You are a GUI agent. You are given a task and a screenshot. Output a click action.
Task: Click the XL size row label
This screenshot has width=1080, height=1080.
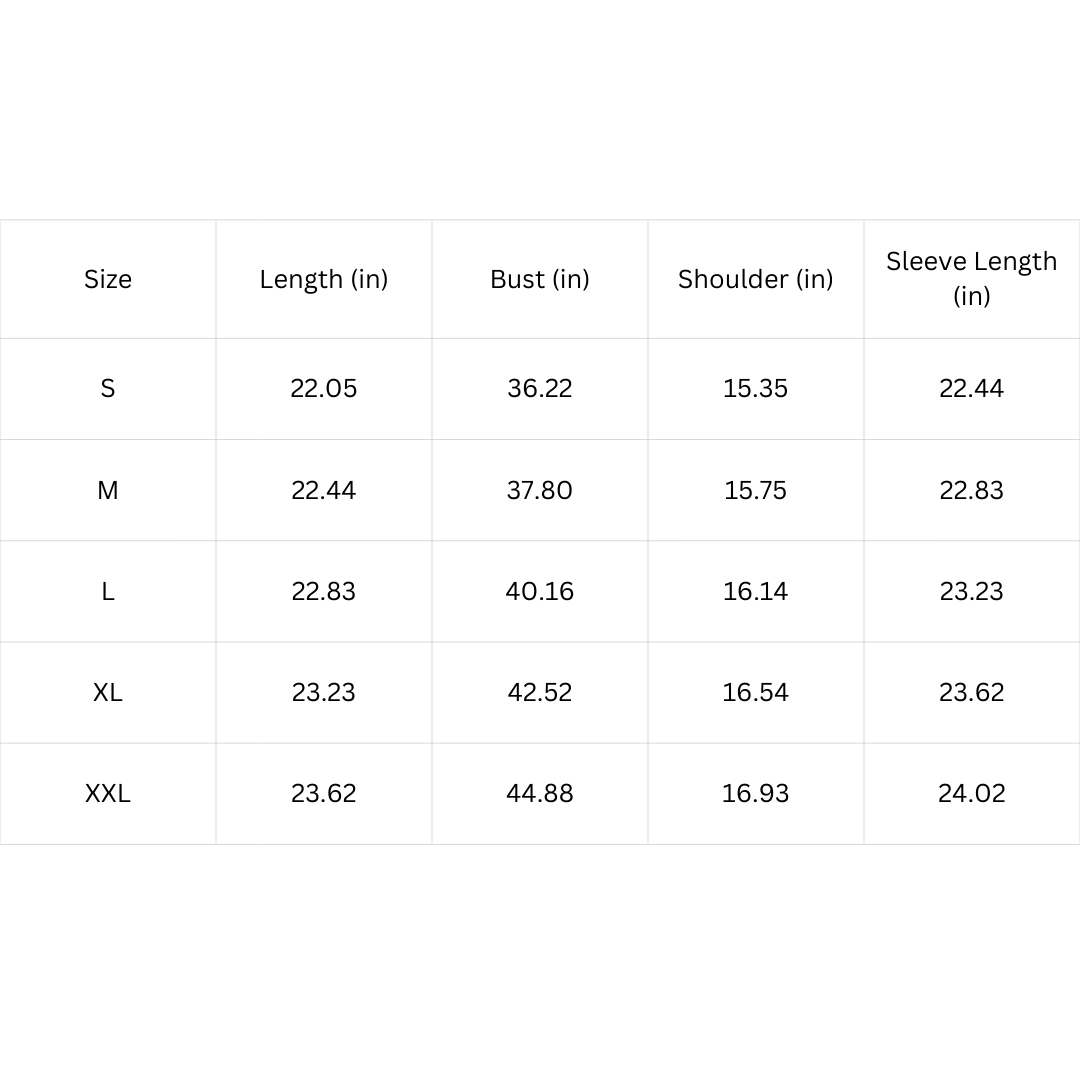tap(108, 692)
